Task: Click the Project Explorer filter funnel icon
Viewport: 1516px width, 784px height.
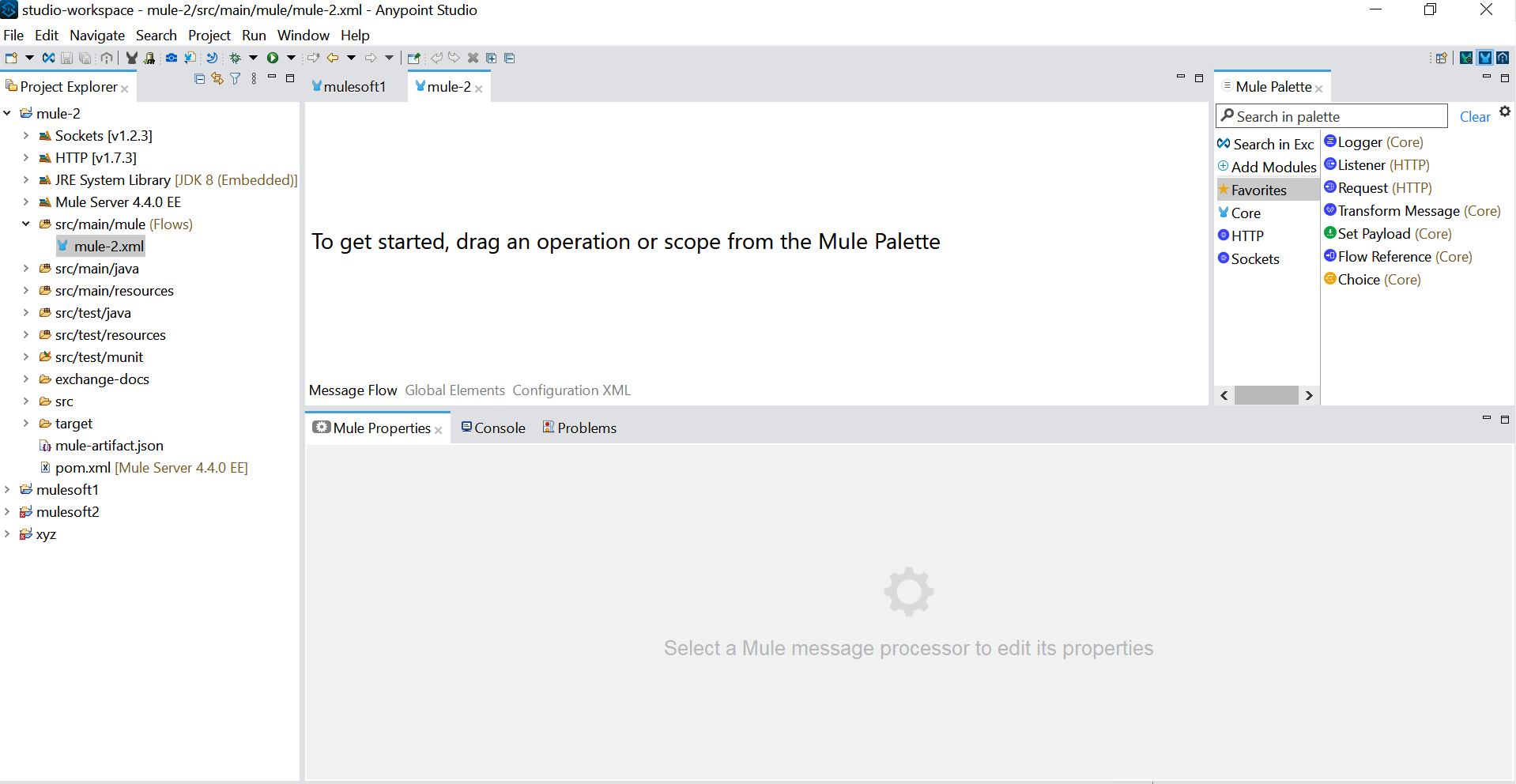Action: (x=236, y=78)
